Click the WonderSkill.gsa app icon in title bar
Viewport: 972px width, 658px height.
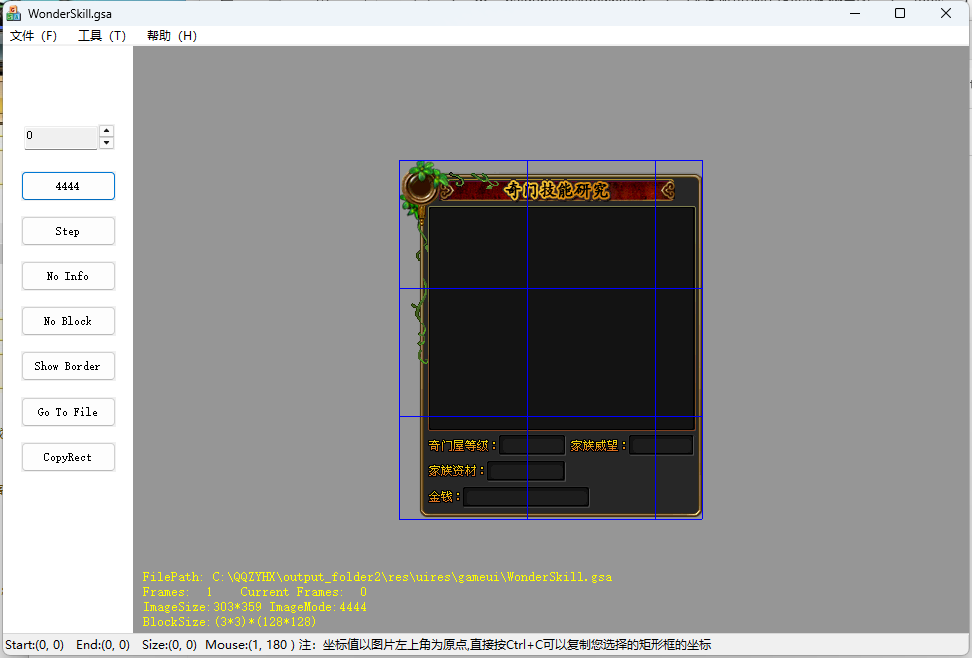(14, 13)
